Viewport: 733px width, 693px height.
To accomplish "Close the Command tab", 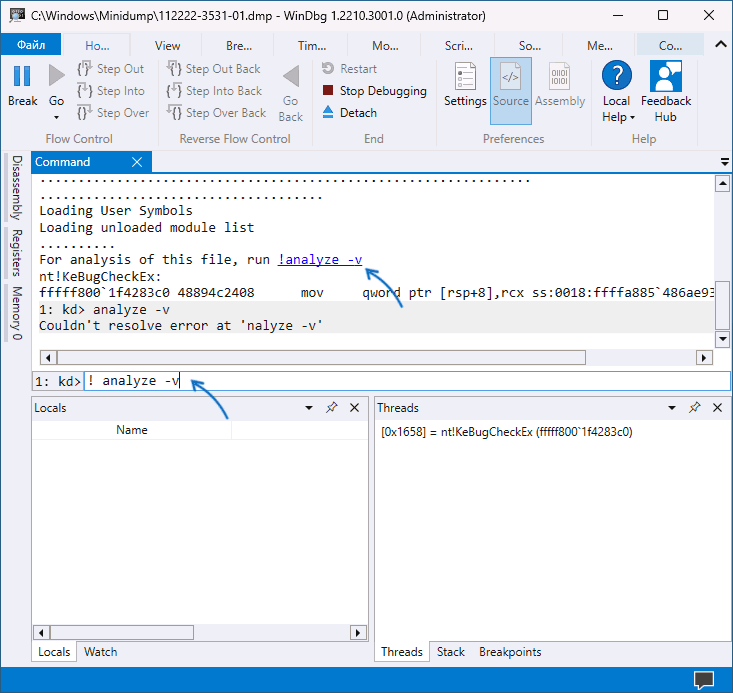I will coord(137,162).
